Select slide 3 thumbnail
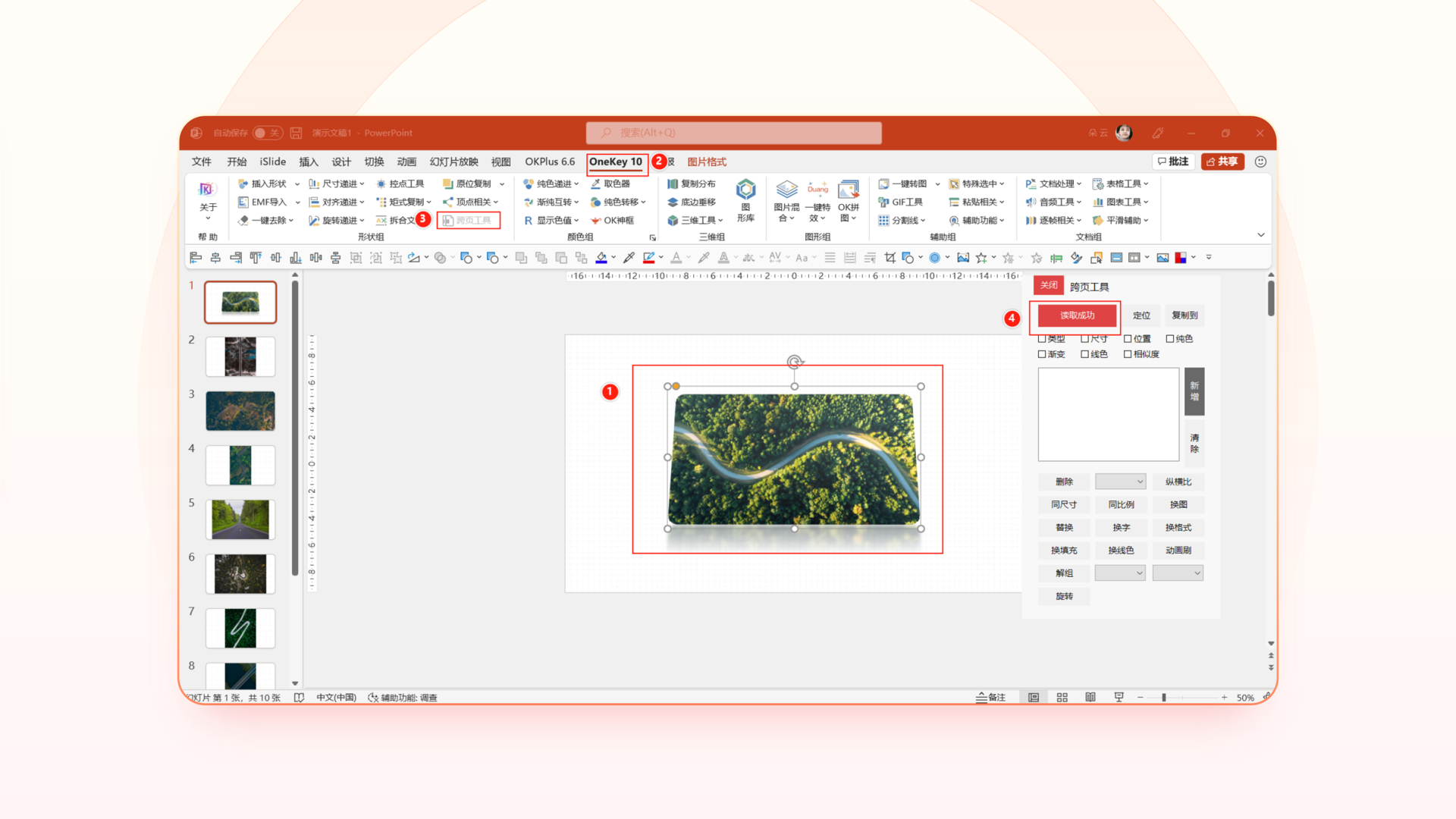Viewport: 1456px width, 819px height. 240,410
